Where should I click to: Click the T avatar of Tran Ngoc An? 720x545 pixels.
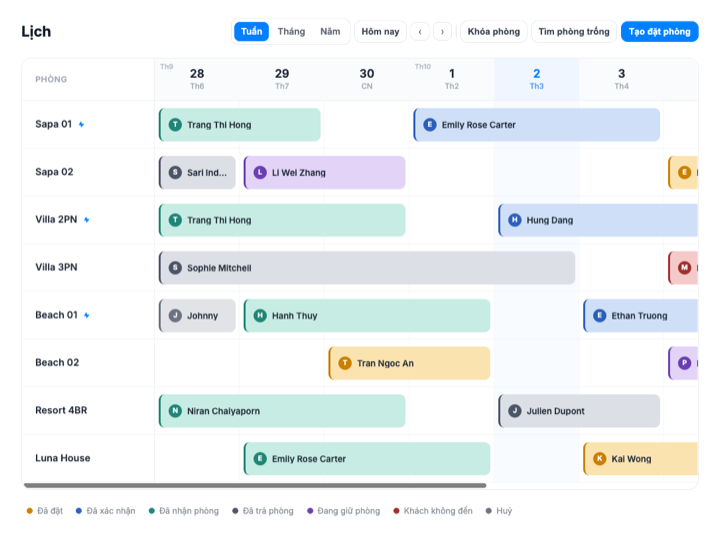(x=345, y=363)
